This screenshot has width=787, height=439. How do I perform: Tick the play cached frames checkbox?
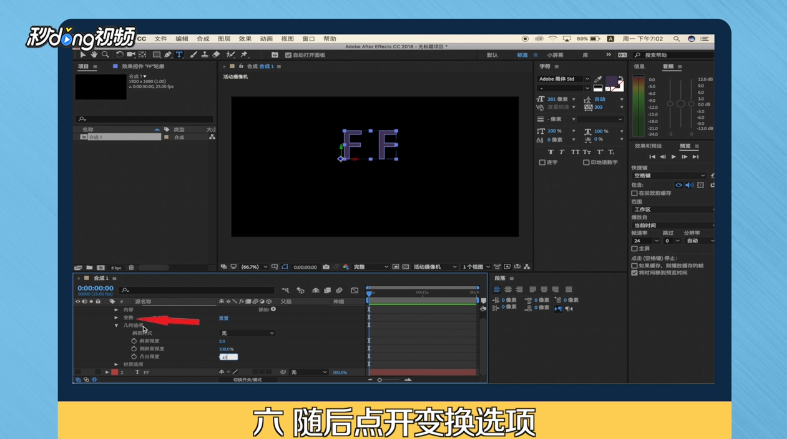[x=634, y=265]
